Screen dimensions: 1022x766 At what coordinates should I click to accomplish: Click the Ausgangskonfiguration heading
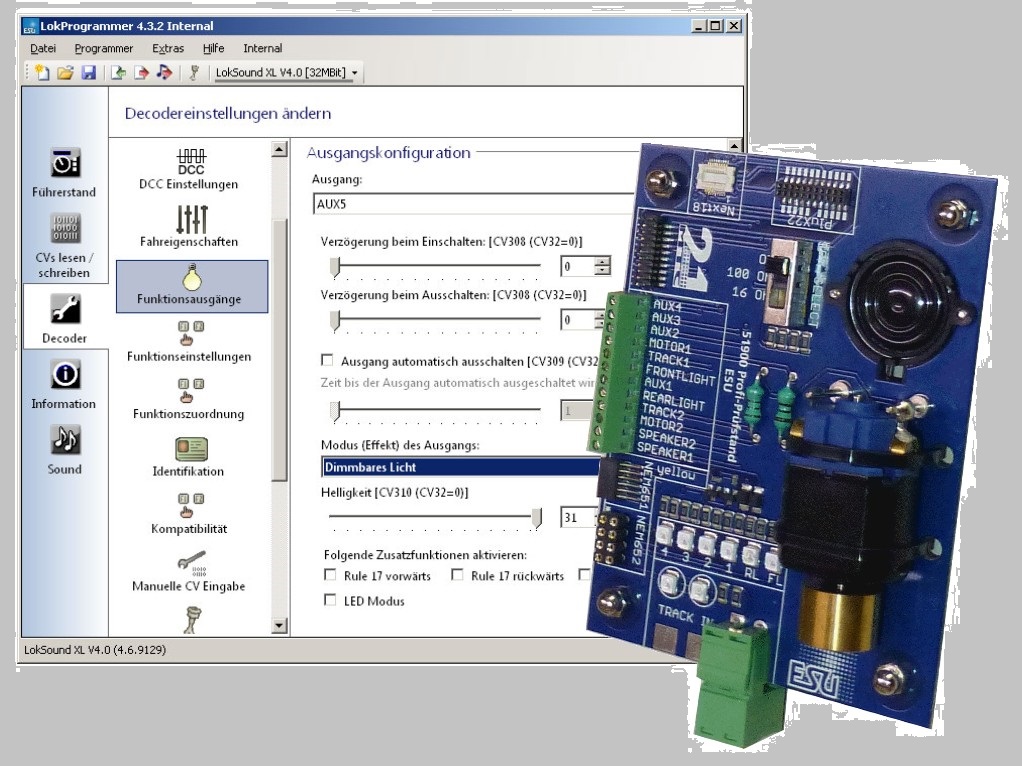[388, 153]
